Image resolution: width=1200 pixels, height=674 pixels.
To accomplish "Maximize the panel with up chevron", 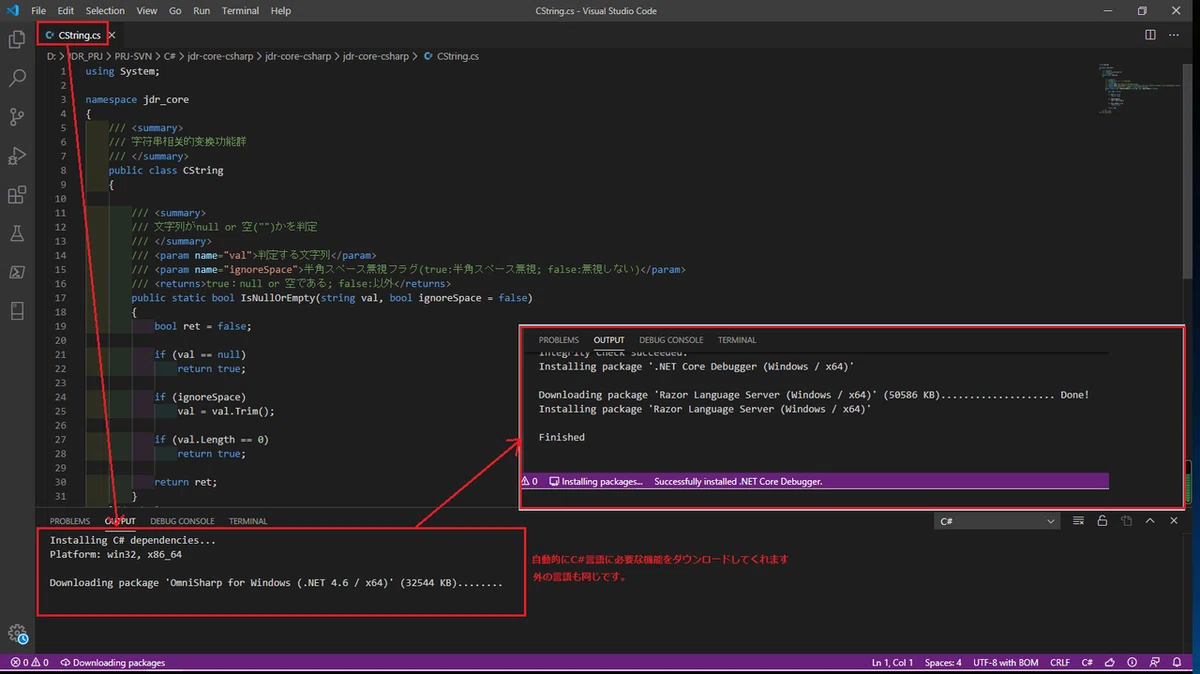I will coord(1150,521).
